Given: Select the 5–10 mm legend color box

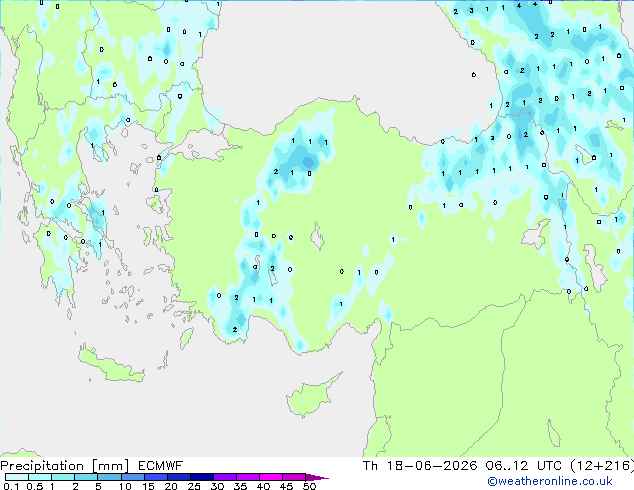Looking at the screenshot, I should click(x=109, y=477).
